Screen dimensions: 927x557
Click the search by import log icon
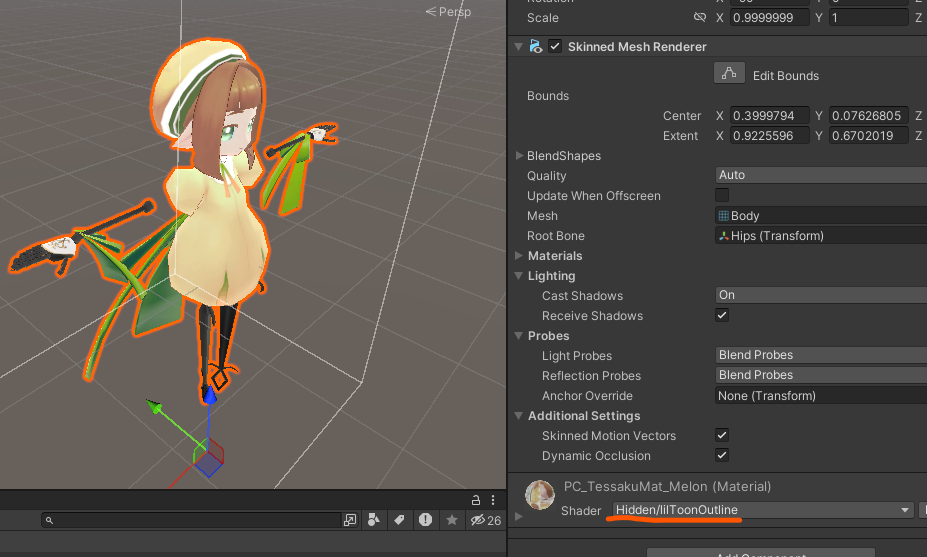click(425, 520)
